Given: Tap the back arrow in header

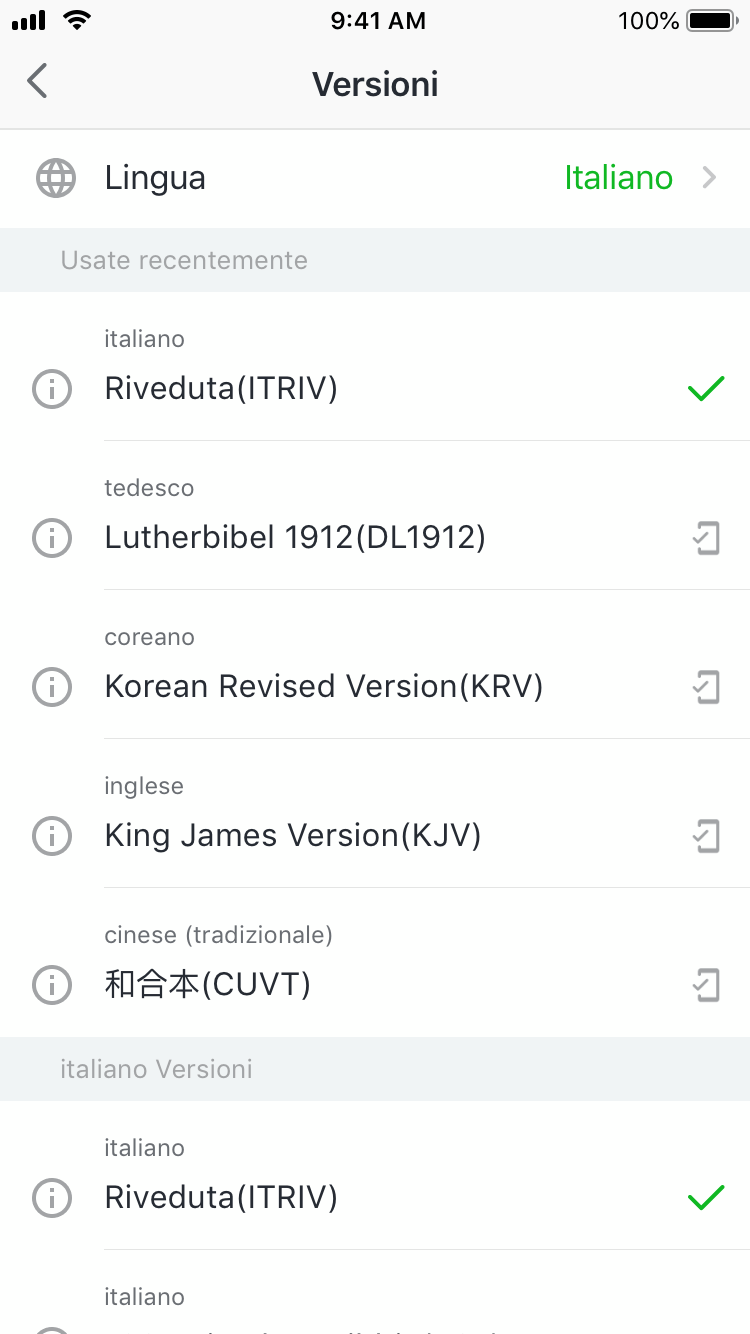Looking at the screenshot, I should coord(38,81).
